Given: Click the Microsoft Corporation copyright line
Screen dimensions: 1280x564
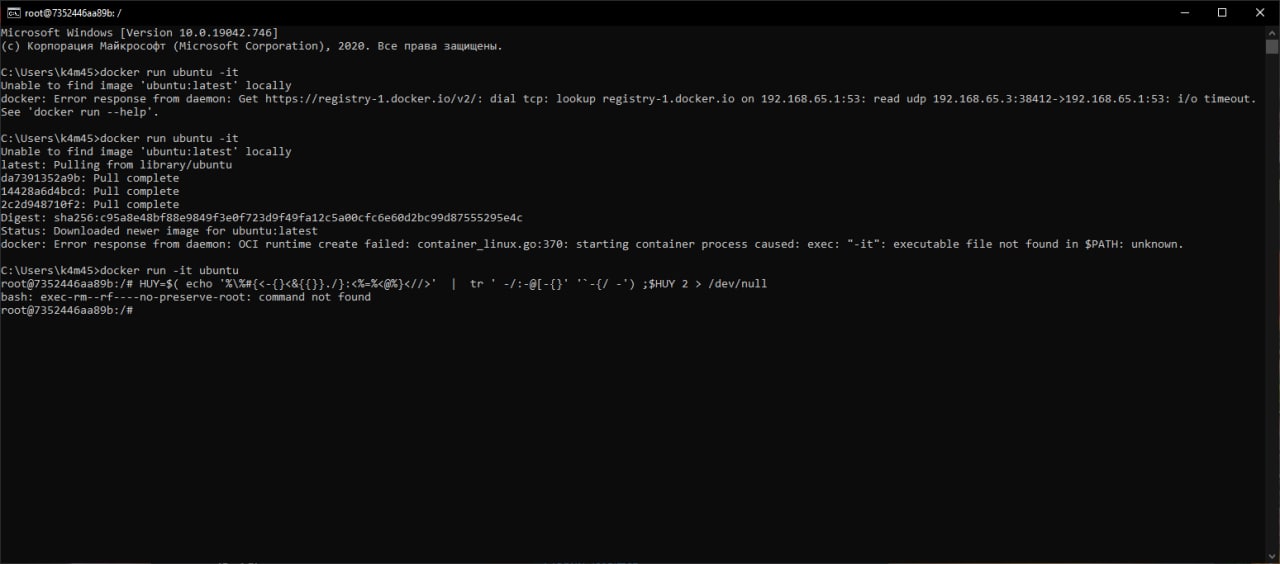Looking at the screenshot, I should click(252, 46).
